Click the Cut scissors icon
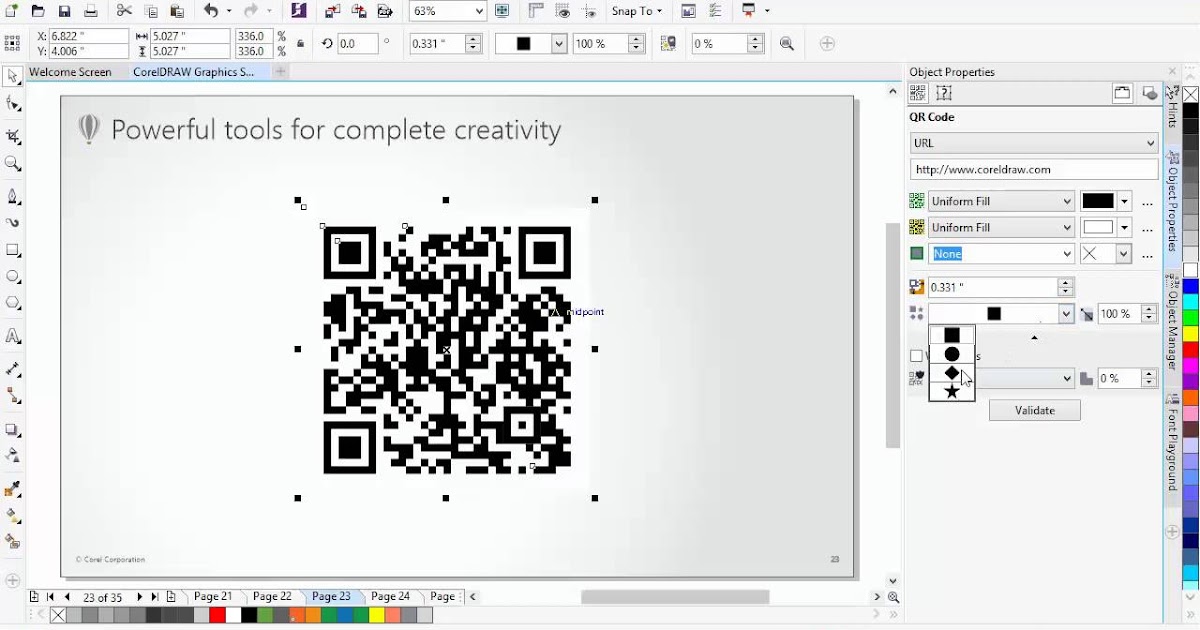This screenshot has height=630, width=1200. click(x=124, y=11)
